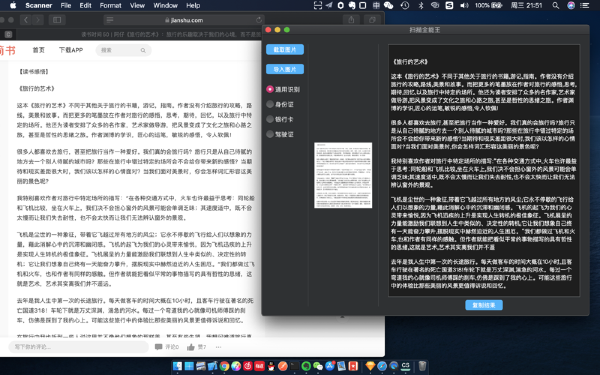Click the battery 100% indicator
This screenshot has height=375, width=600.
pos(489,5)
